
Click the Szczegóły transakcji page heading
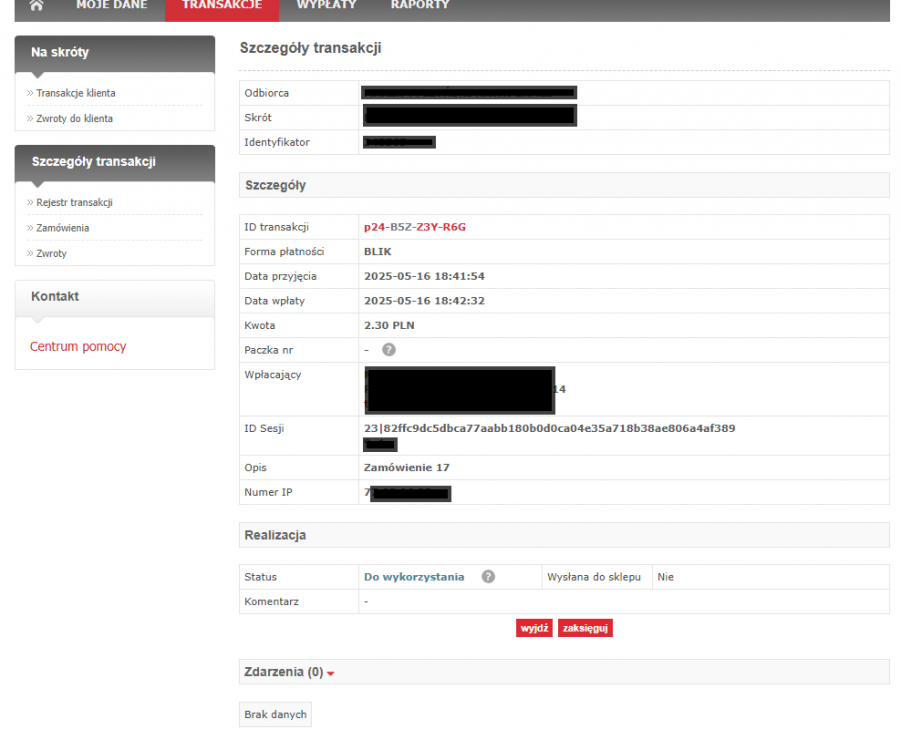pyautogui.click(x=310, y=48)
